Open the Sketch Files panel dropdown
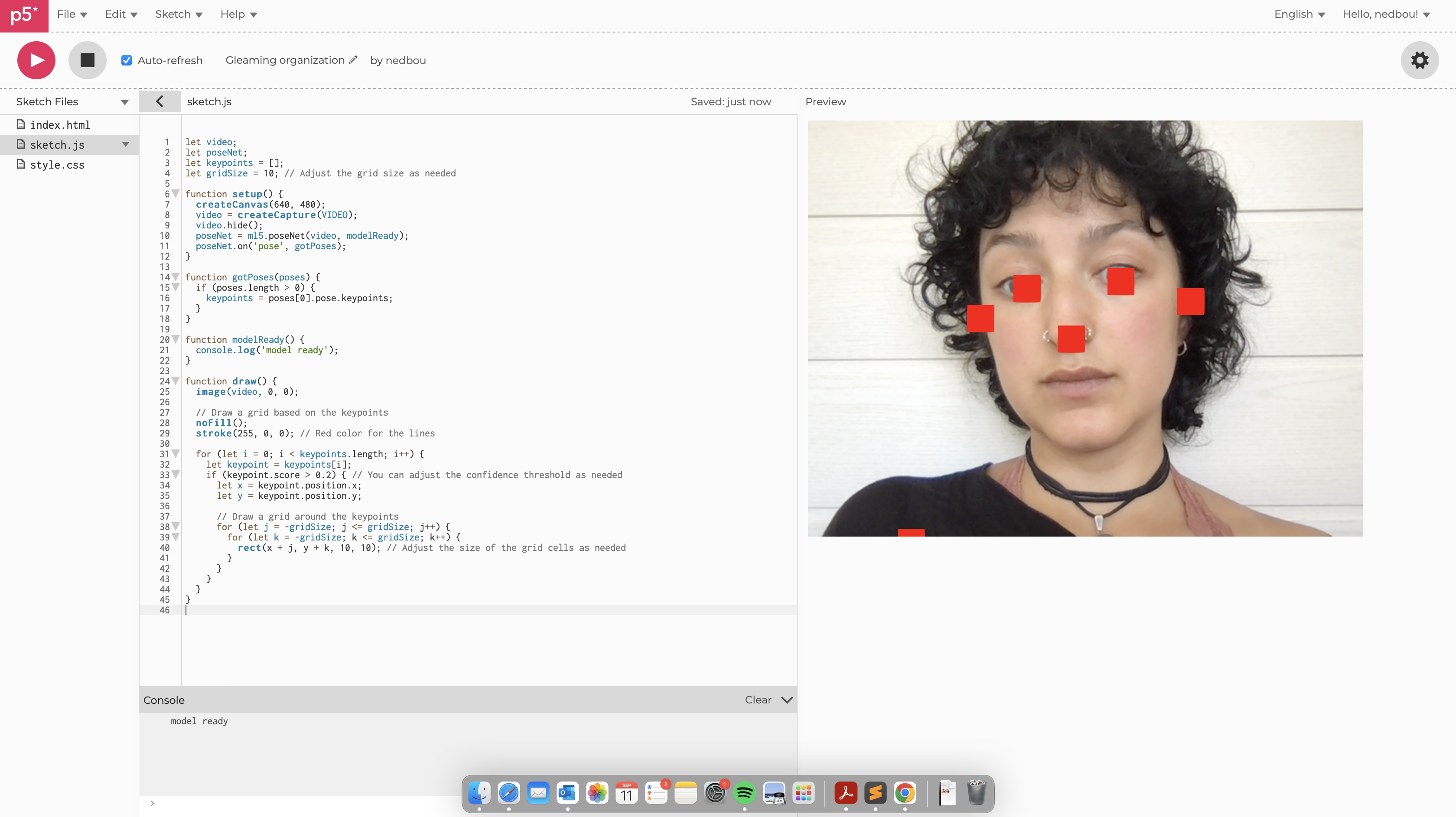The image size is (1456, 817). click(x=125, y=102)
